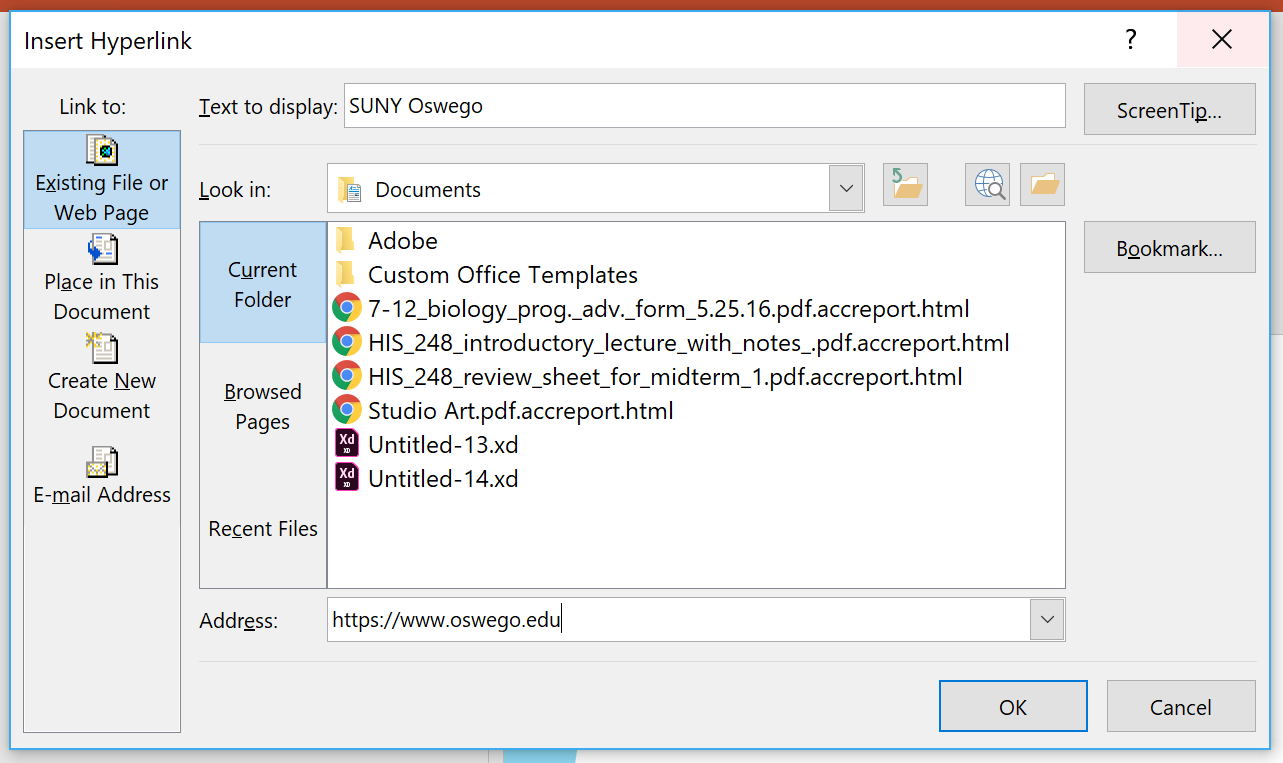
Task: Select the 7-12_biology_prog adv form file
Action: [x=651, y=309]
